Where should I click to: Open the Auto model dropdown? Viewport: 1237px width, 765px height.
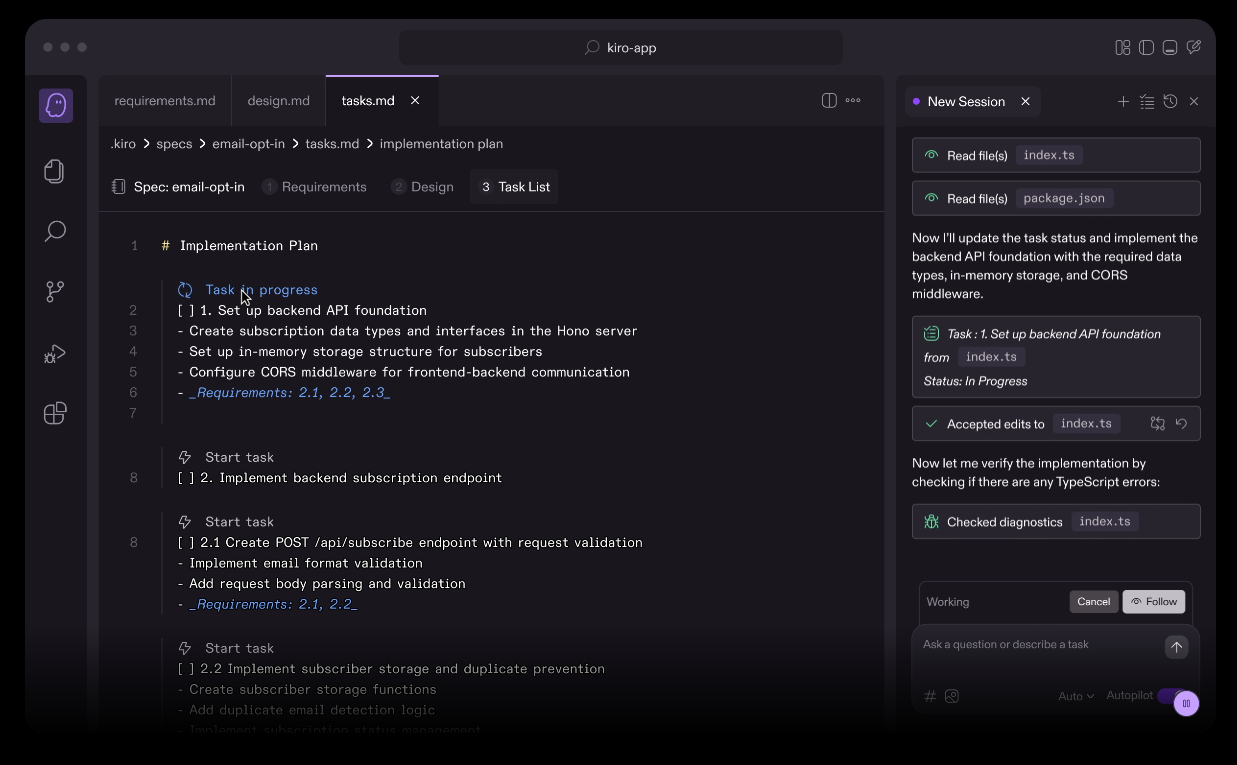pyautogui.click(x=1076, y=696)
